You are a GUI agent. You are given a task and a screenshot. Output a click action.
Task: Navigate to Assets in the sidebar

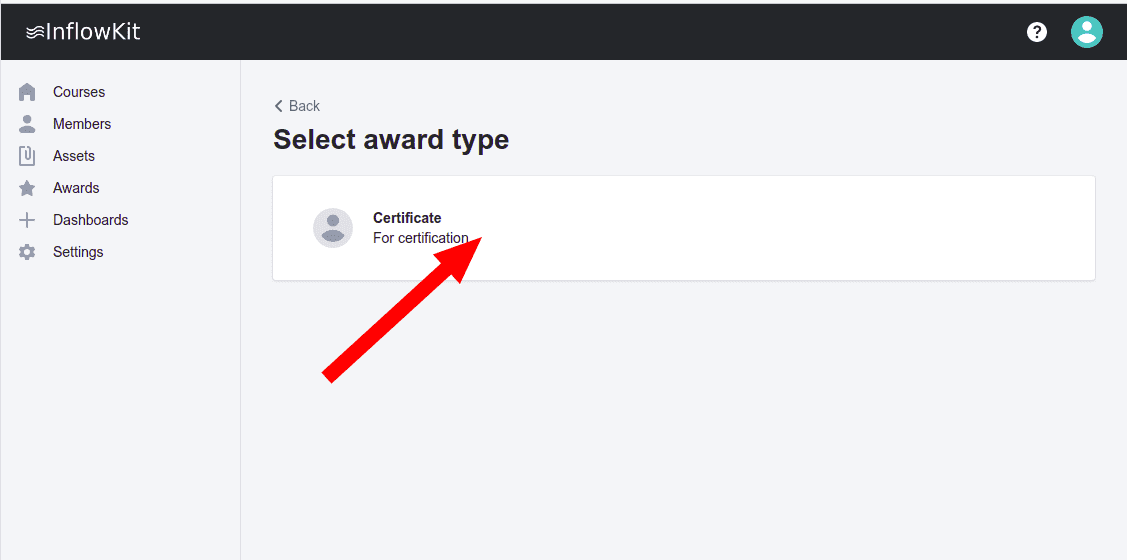[x=74, y=156]
